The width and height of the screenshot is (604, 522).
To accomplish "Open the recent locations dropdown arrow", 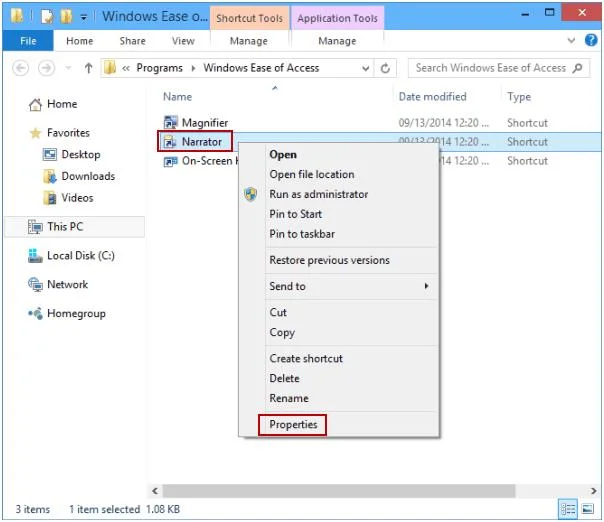I will click(68, 68).
